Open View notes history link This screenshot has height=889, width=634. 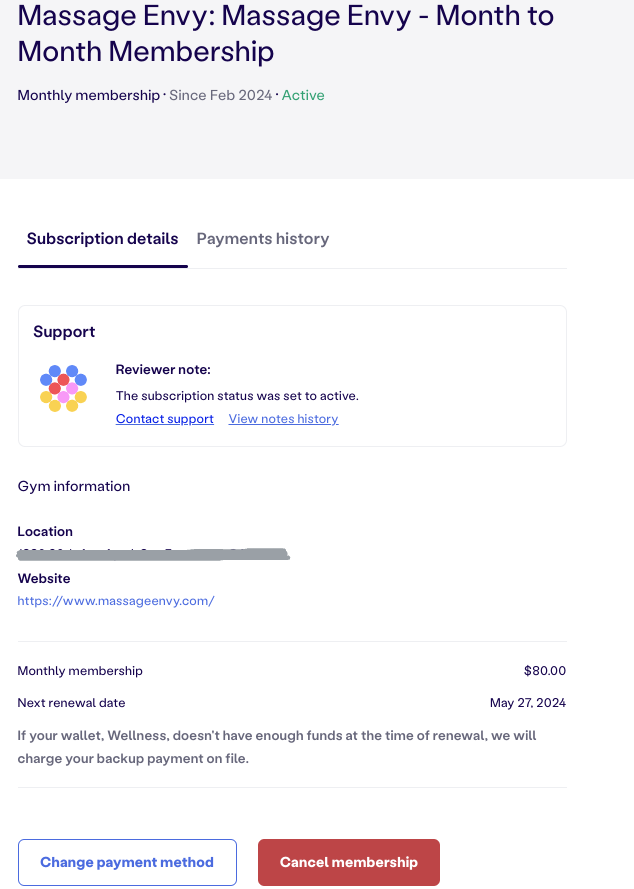pos(284,419)
